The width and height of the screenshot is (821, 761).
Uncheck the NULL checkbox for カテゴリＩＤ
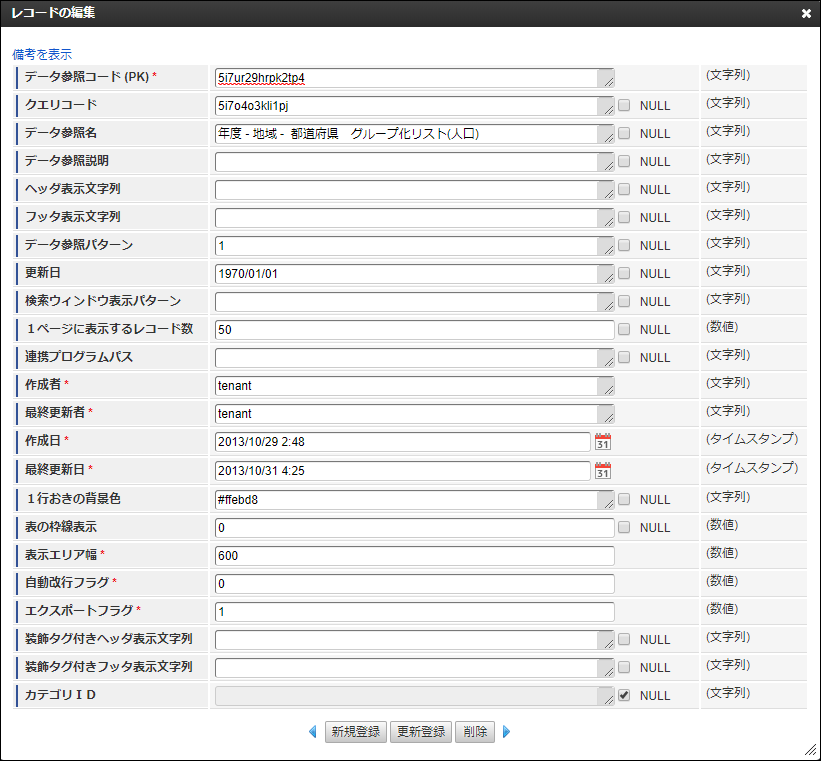[x=625, y=695]
